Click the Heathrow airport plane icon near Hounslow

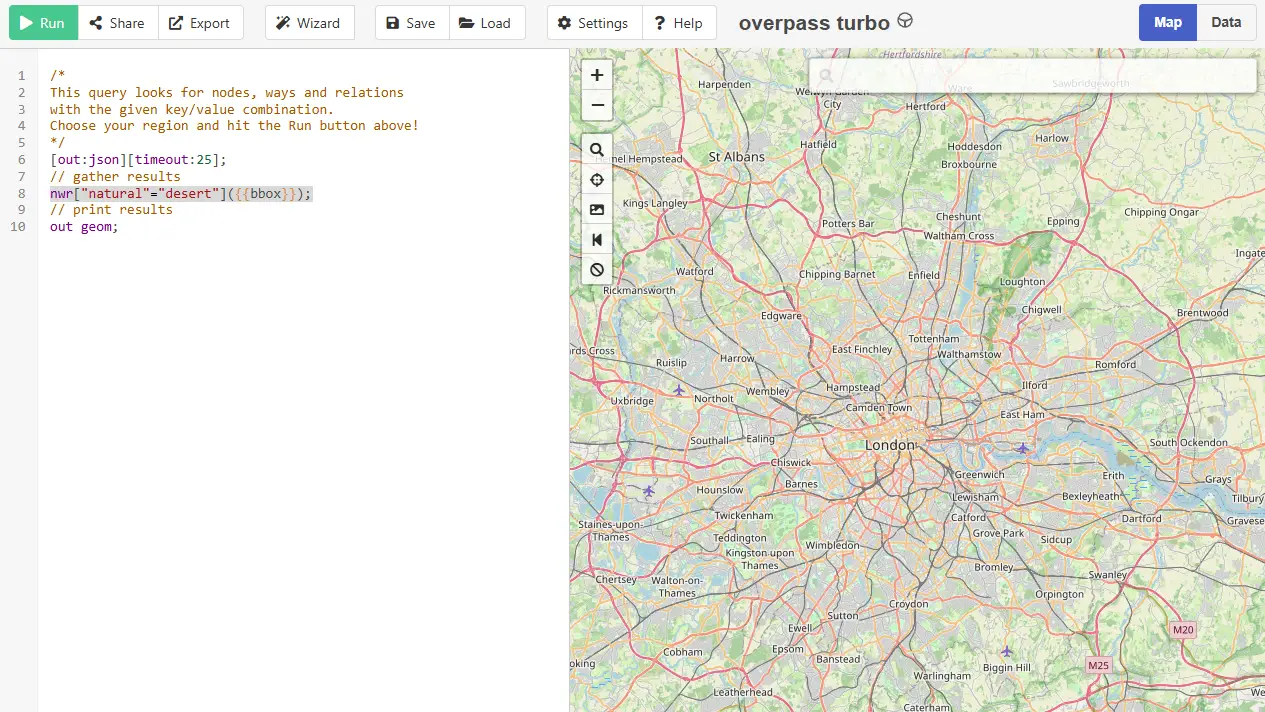coord(649,490)
